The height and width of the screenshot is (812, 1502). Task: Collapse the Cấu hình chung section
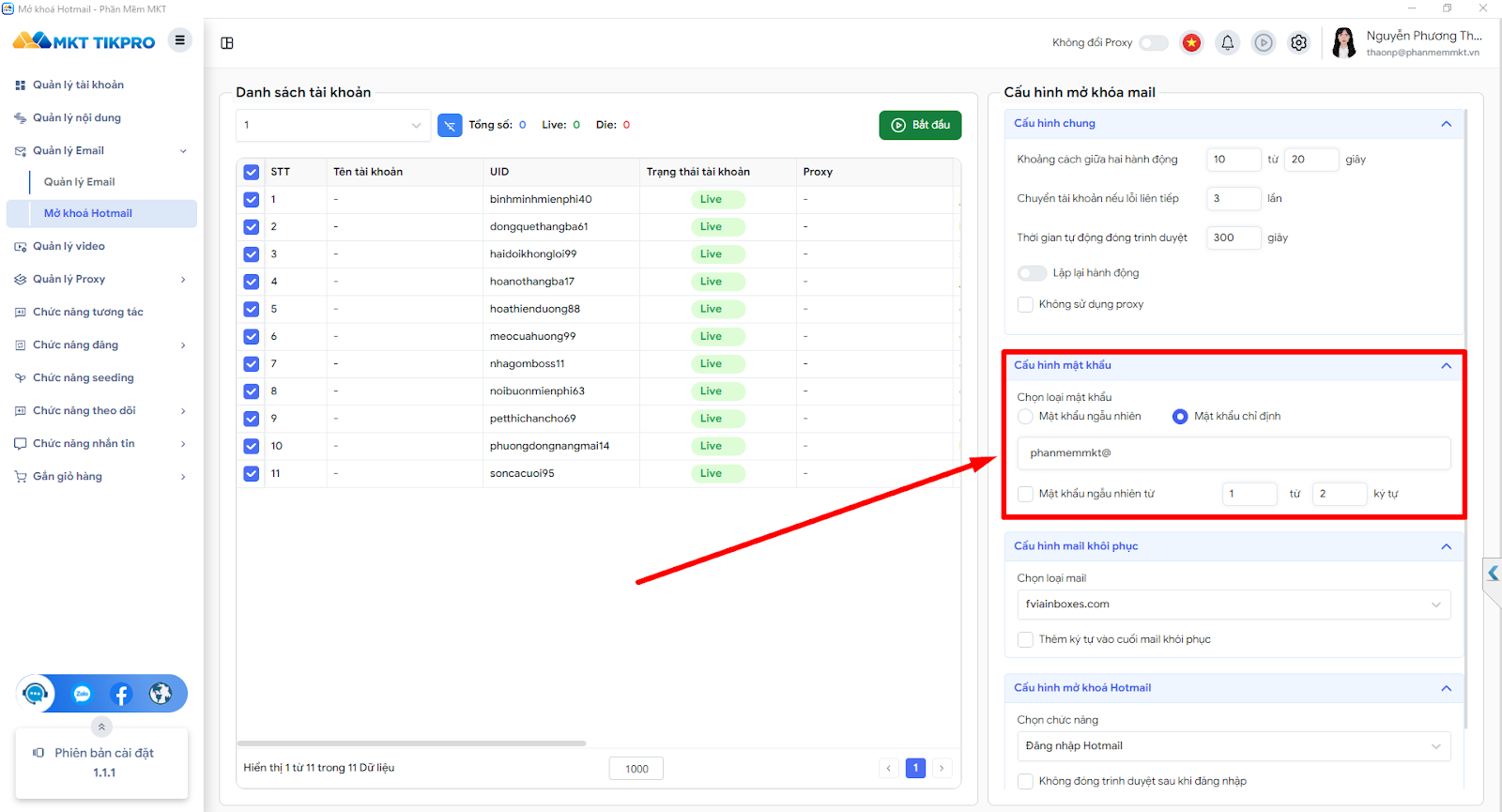1446,124
